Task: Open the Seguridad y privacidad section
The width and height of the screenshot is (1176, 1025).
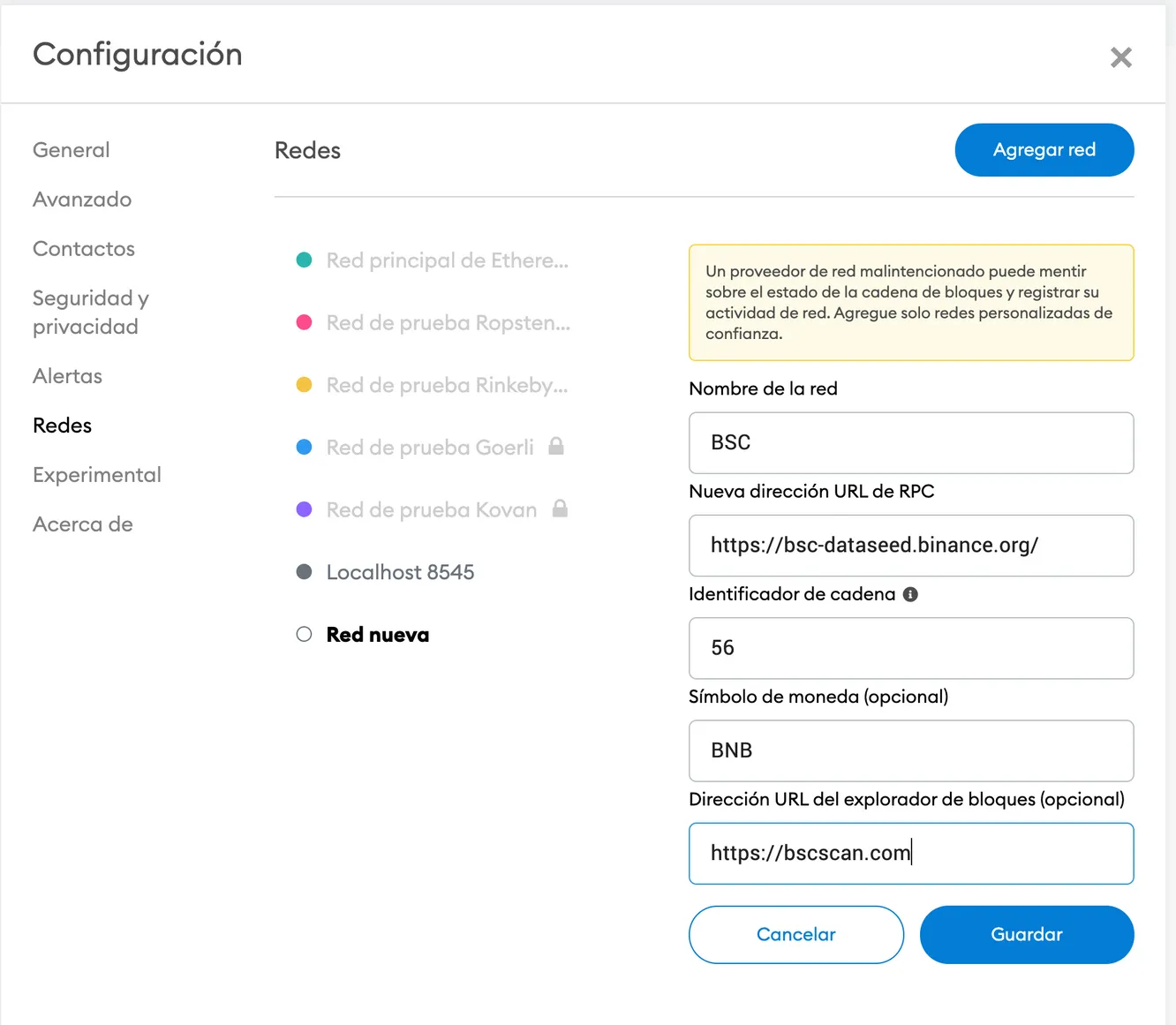Action: (x=90, y=312)
